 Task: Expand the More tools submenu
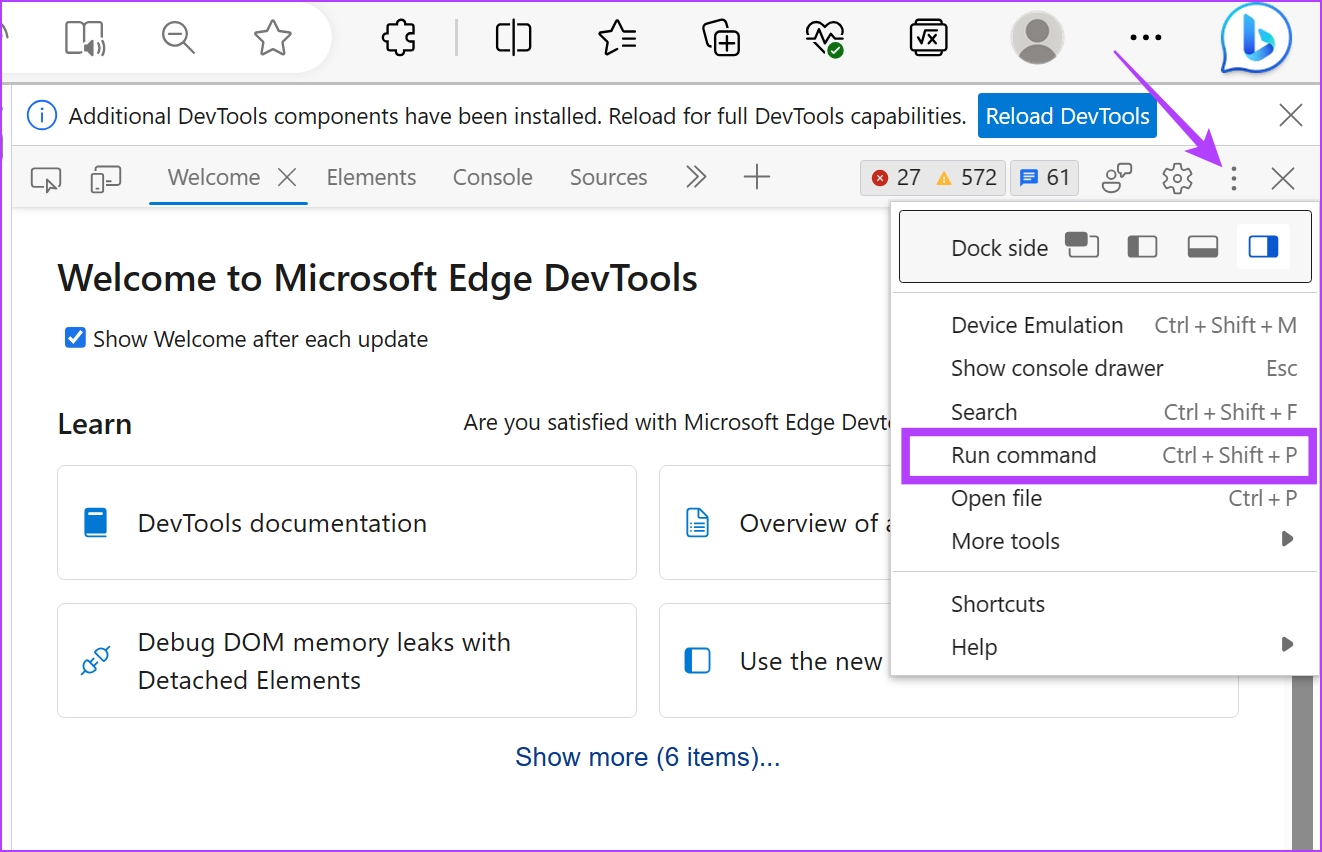tap(1104, 541)
